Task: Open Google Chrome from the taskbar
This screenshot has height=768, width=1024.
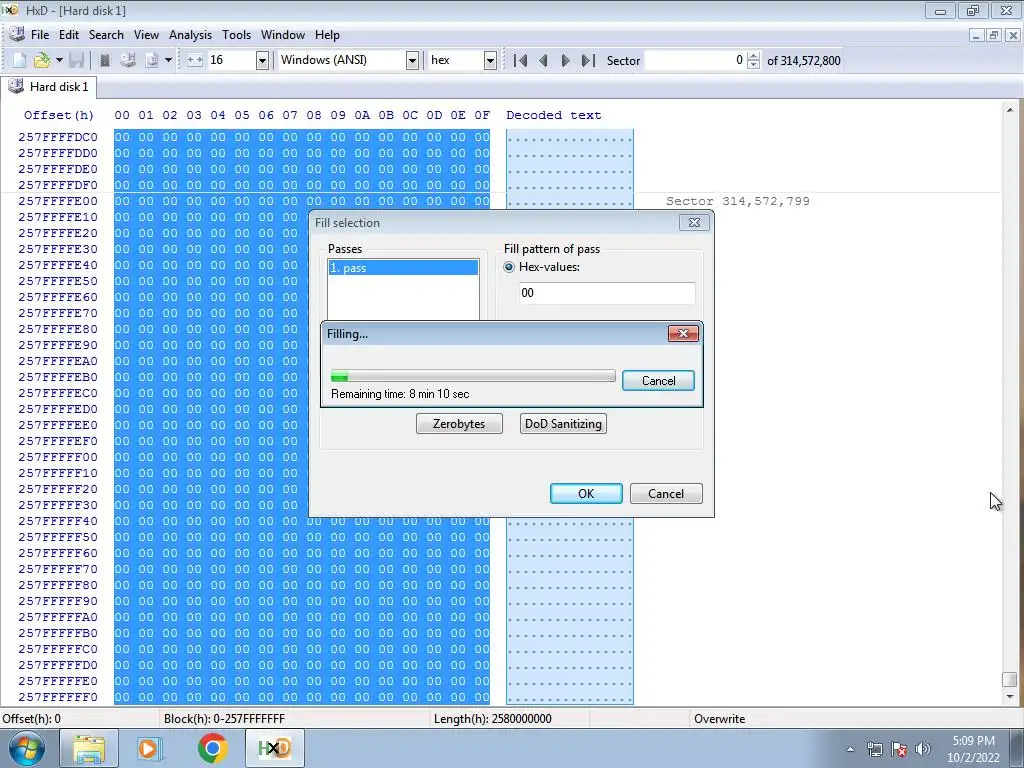Action: pyautogui.click(x=212, y=748)
